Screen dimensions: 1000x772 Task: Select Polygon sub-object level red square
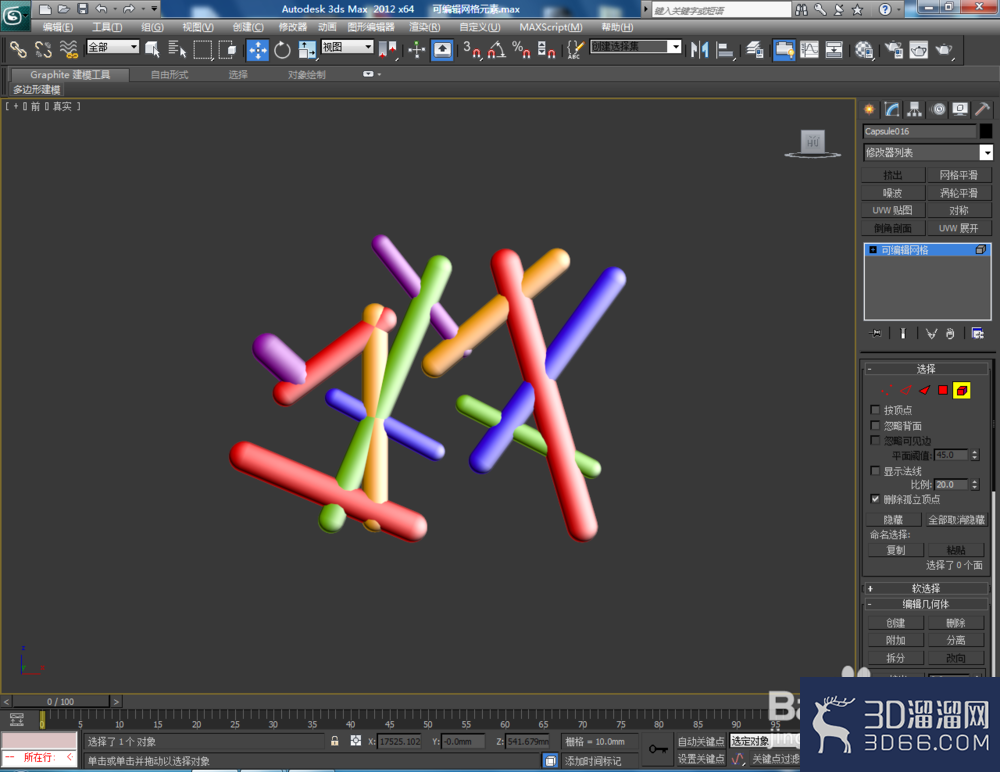pos(943,390)
